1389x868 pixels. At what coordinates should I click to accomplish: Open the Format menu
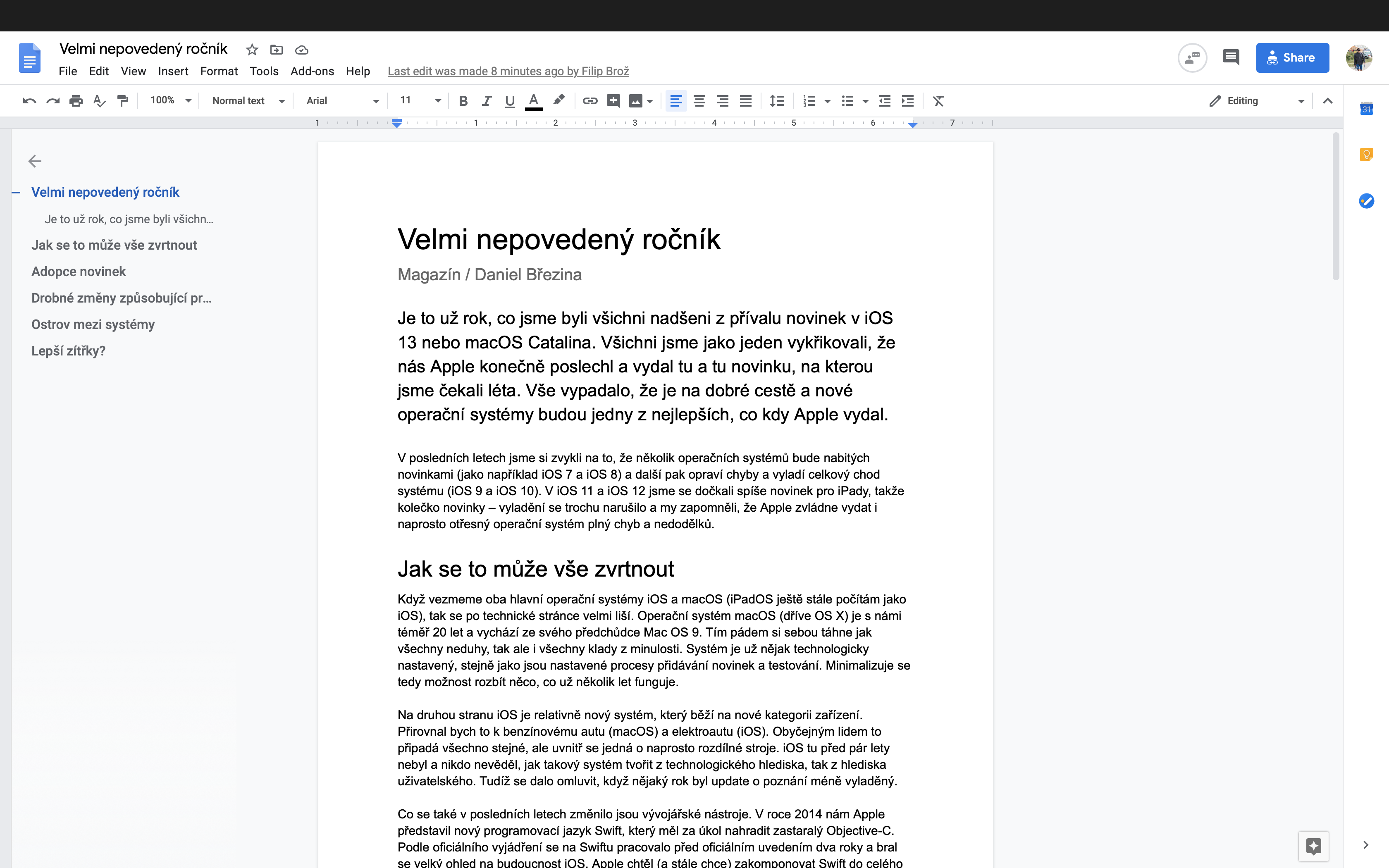[219, 71]
